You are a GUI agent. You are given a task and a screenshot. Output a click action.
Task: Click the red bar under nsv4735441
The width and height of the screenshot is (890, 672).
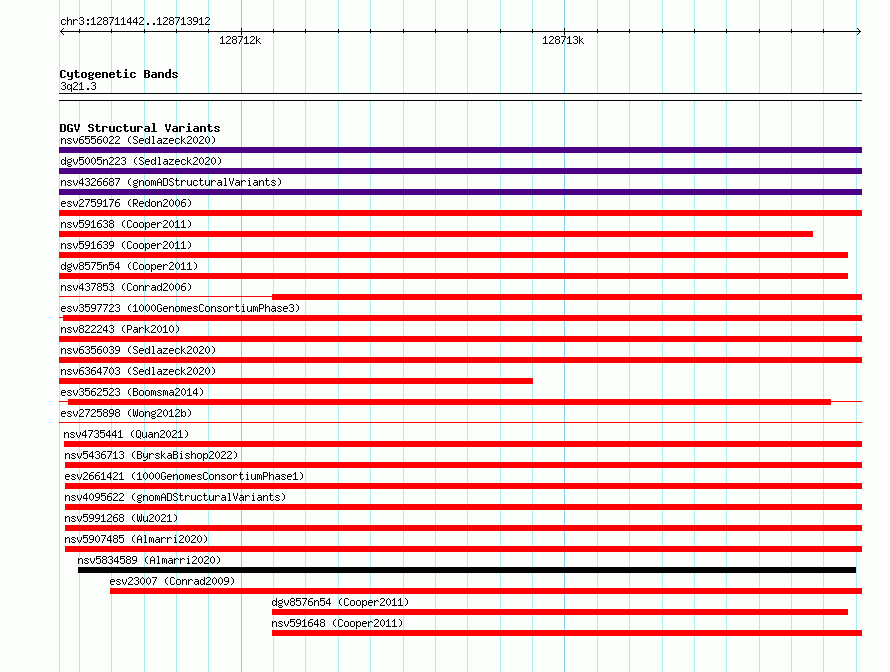tap(463, 444)
